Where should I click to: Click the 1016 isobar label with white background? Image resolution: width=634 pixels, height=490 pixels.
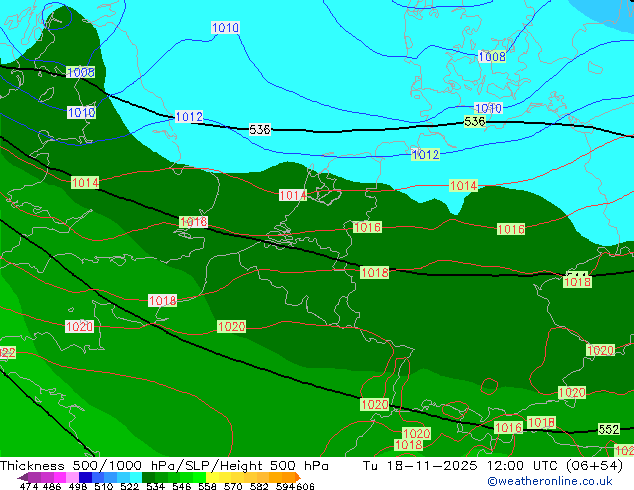click(193, 222)
